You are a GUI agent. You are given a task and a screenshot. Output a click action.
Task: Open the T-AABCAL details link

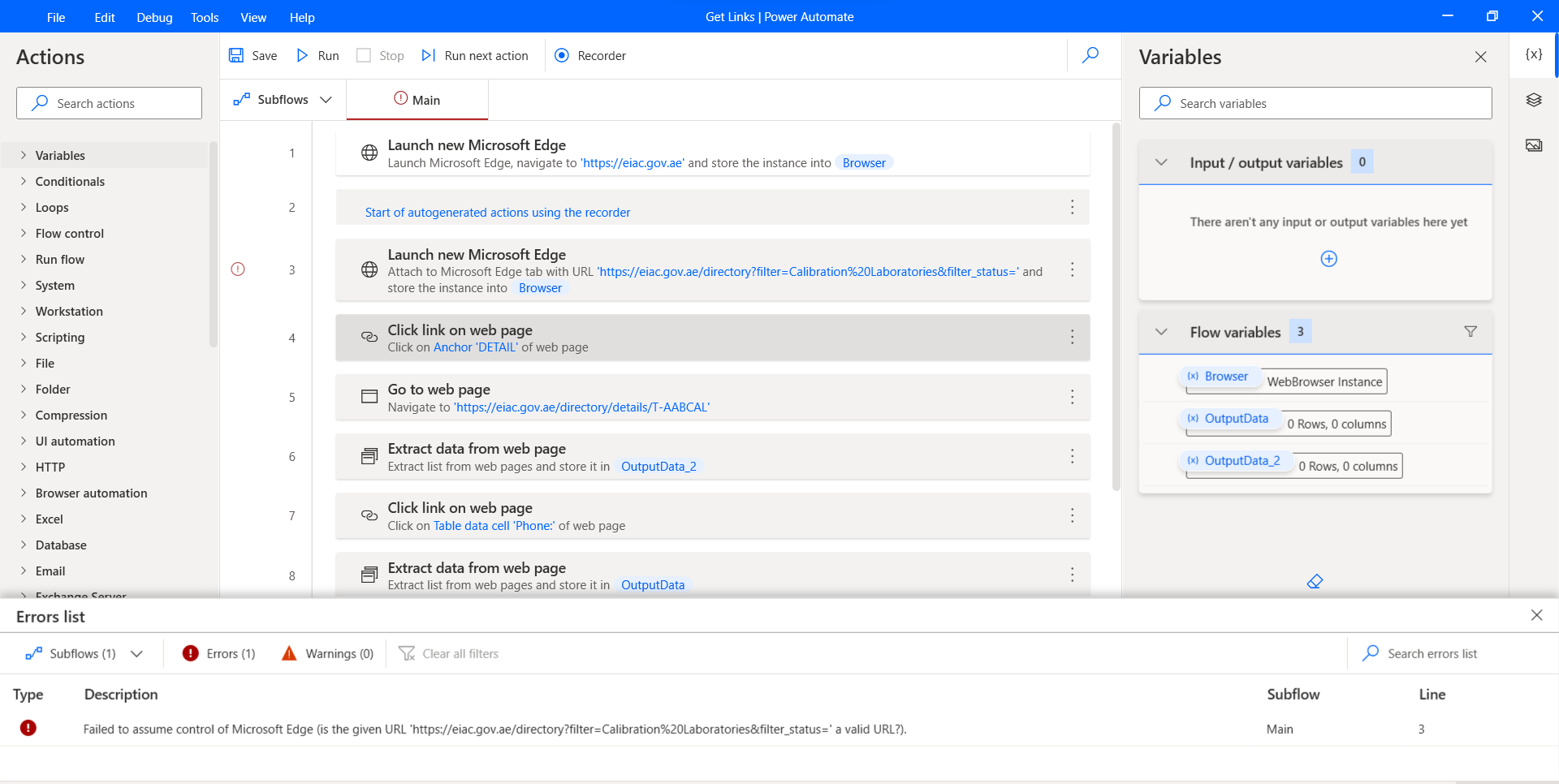pyautogui.click(x=581, y=407)
